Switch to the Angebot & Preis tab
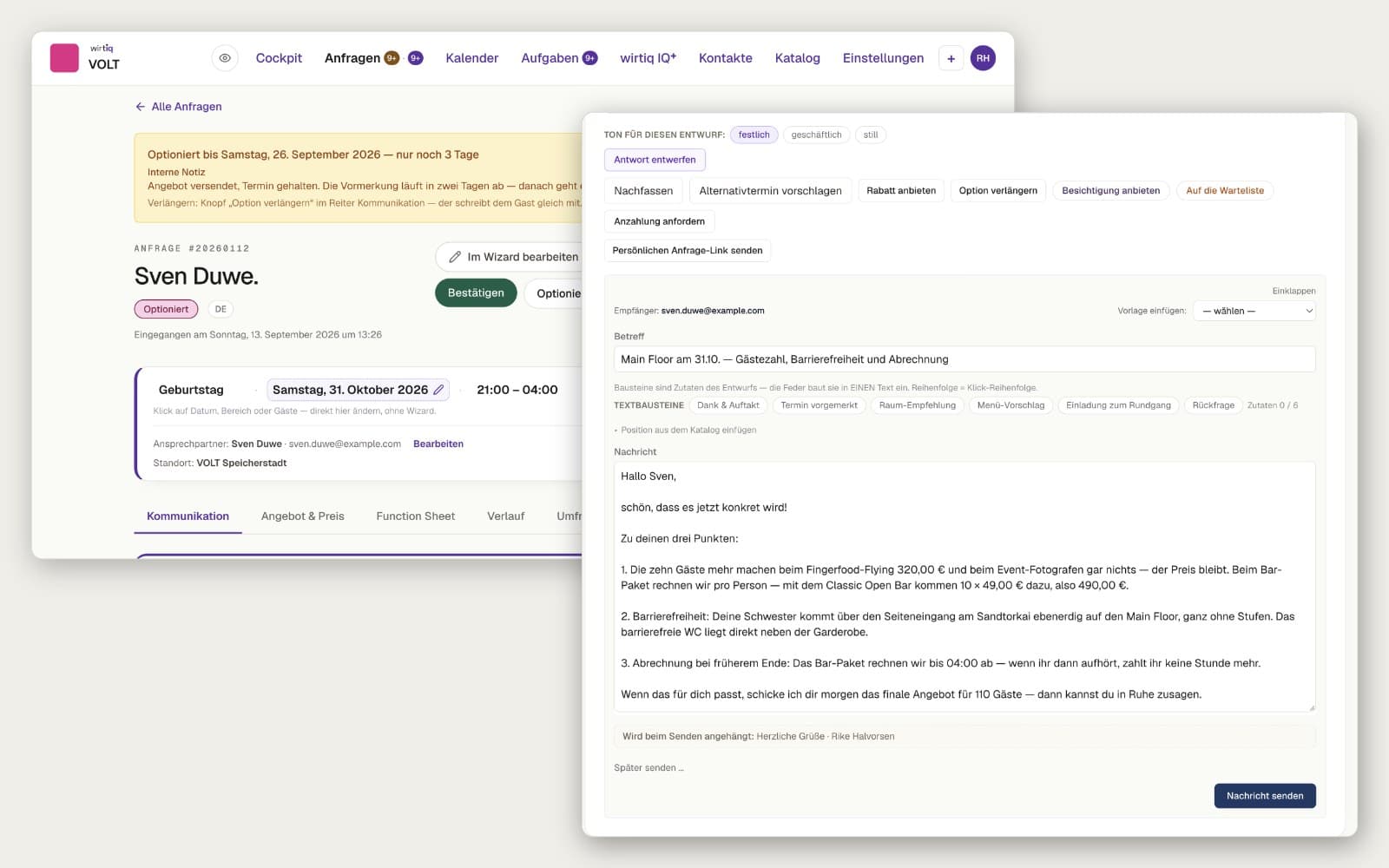 (302, 516)
